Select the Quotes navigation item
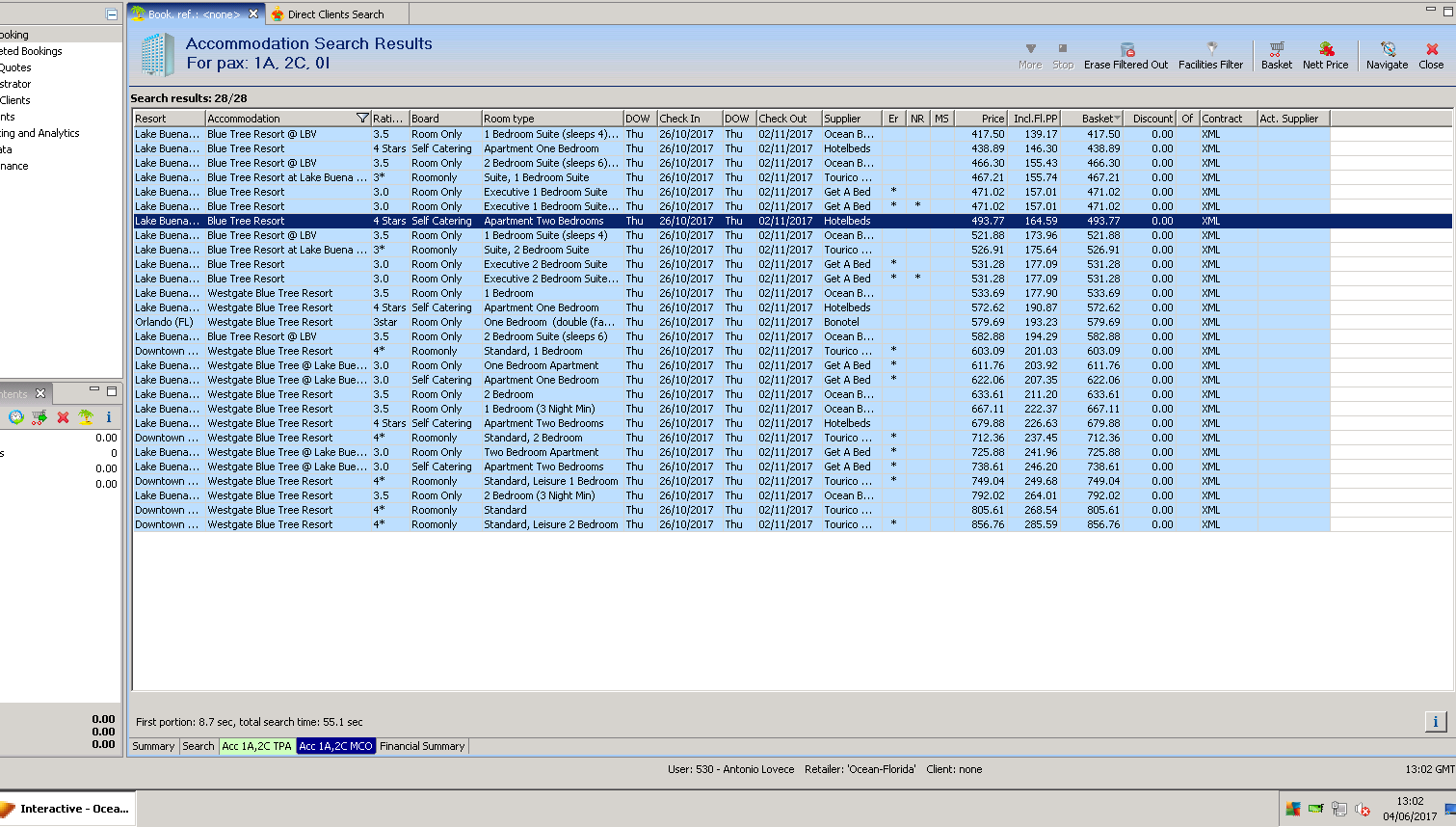1456x827 pixels. [x=15, y=67]
